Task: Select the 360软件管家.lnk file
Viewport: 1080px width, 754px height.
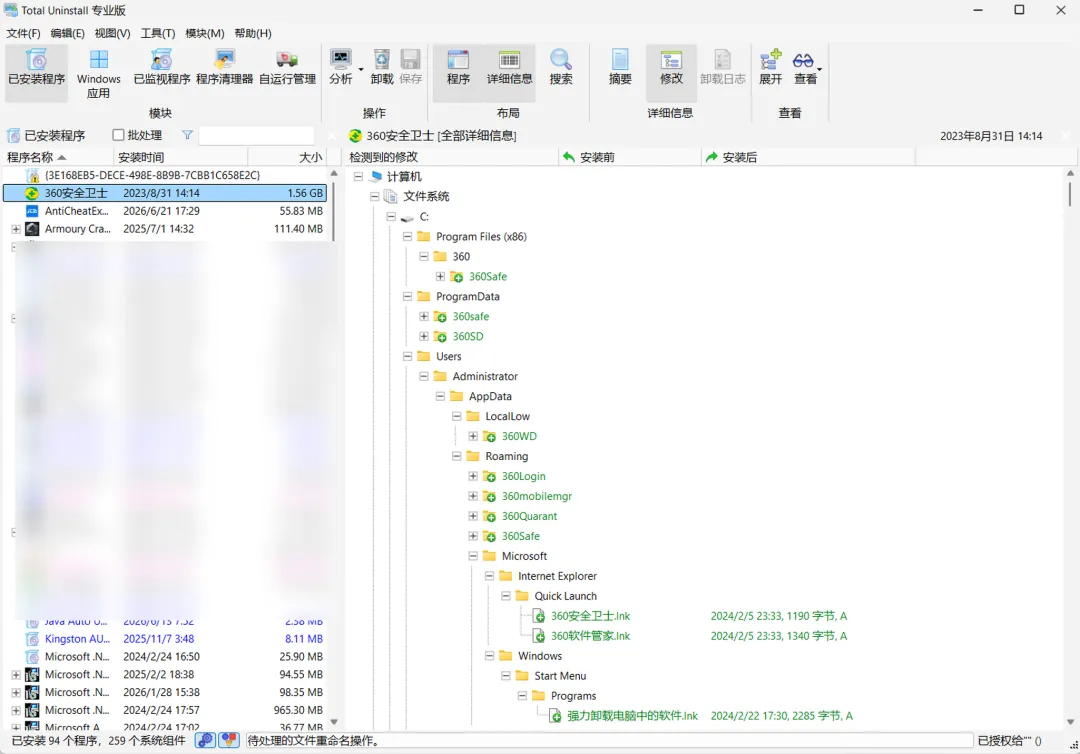Action: click(590, 636)
